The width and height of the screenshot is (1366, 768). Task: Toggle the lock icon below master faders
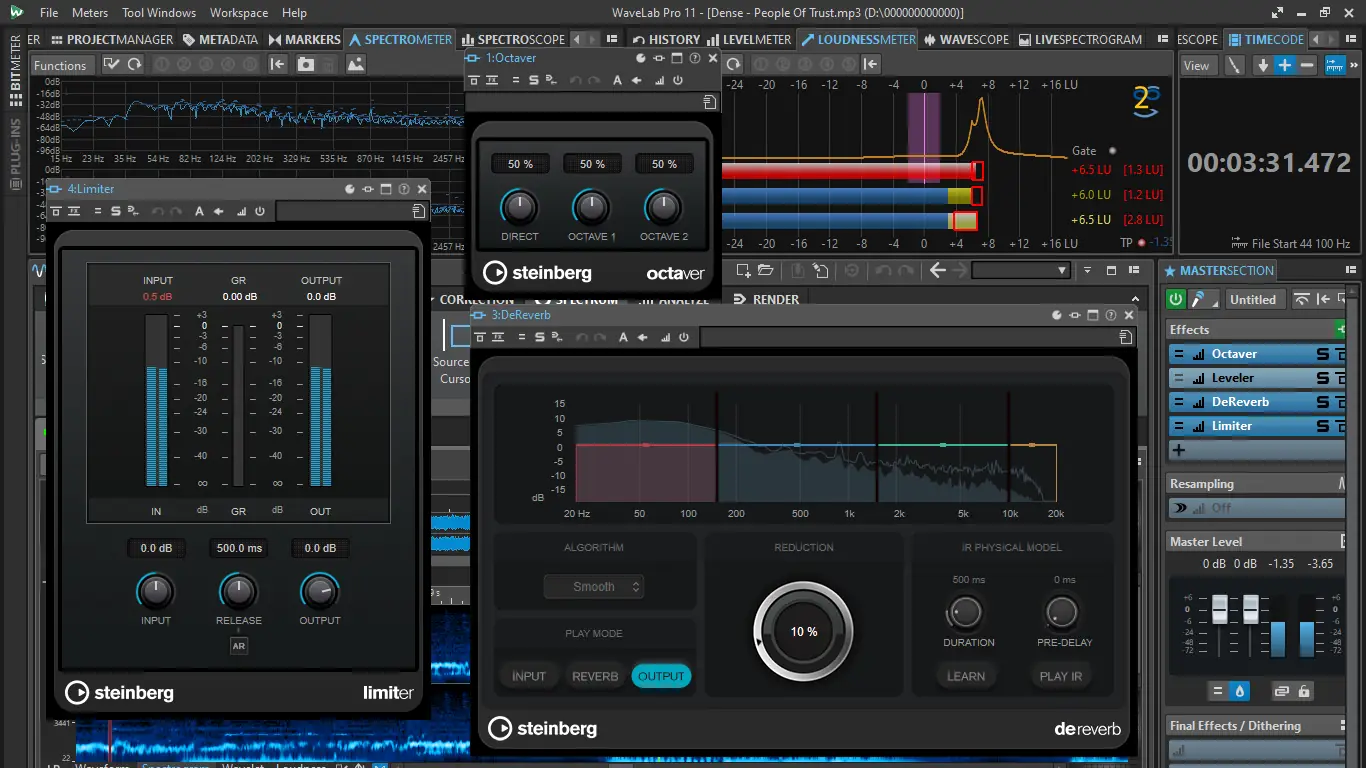pos(1304,691)
